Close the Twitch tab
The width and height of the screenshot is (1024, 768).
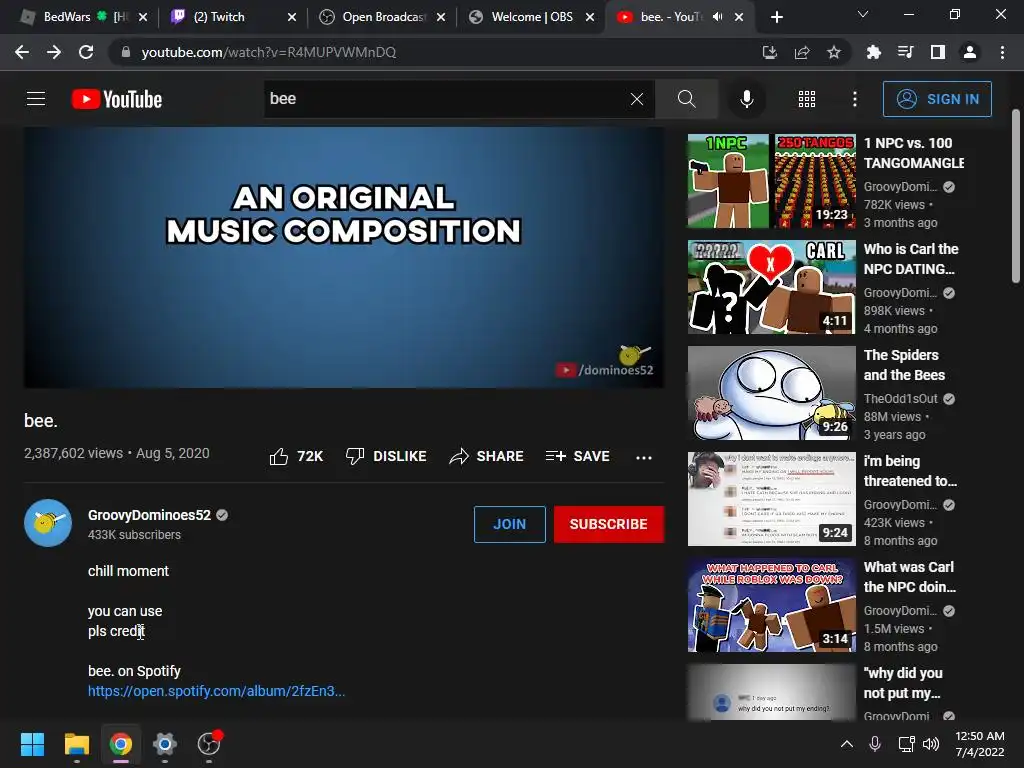coord(292,17)
